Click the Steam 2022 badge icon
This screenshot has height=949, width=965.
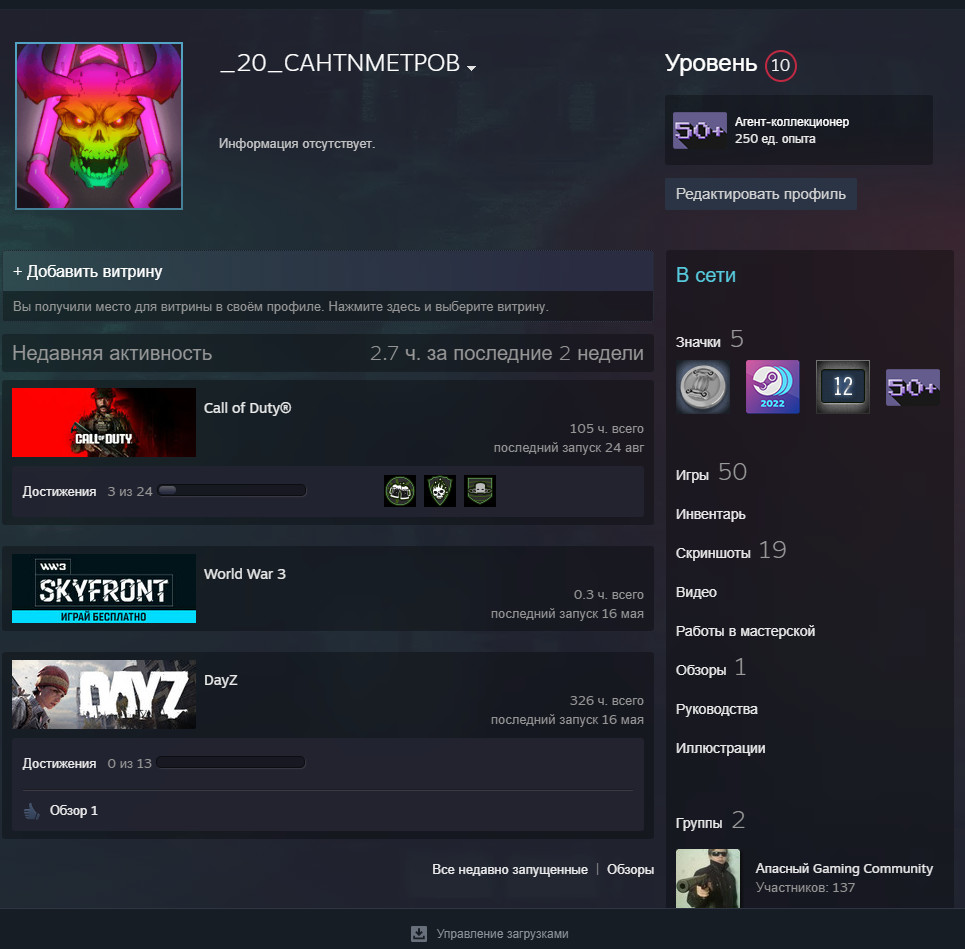[772, 387]
